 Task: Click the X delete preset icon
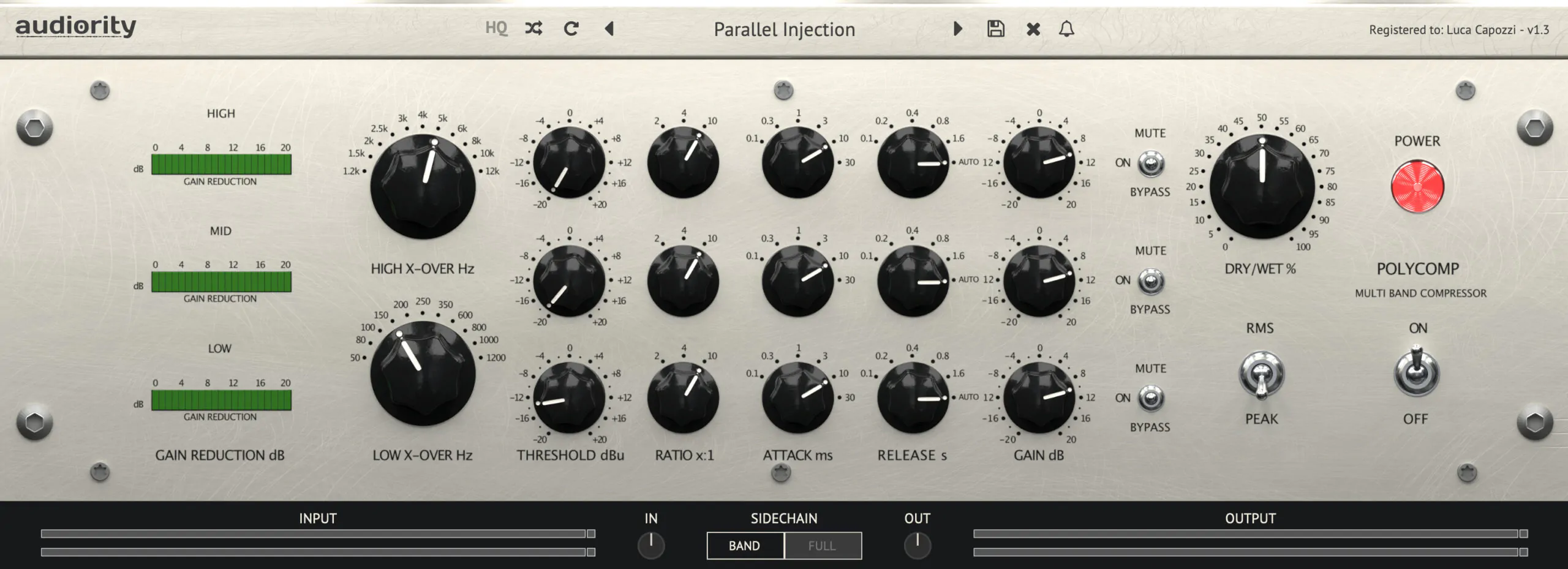coord(1033,29)
